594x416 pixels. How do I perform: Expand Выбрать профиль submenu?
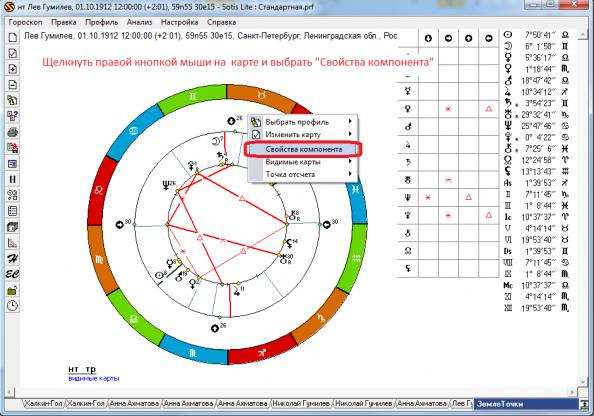click(303, 122)
